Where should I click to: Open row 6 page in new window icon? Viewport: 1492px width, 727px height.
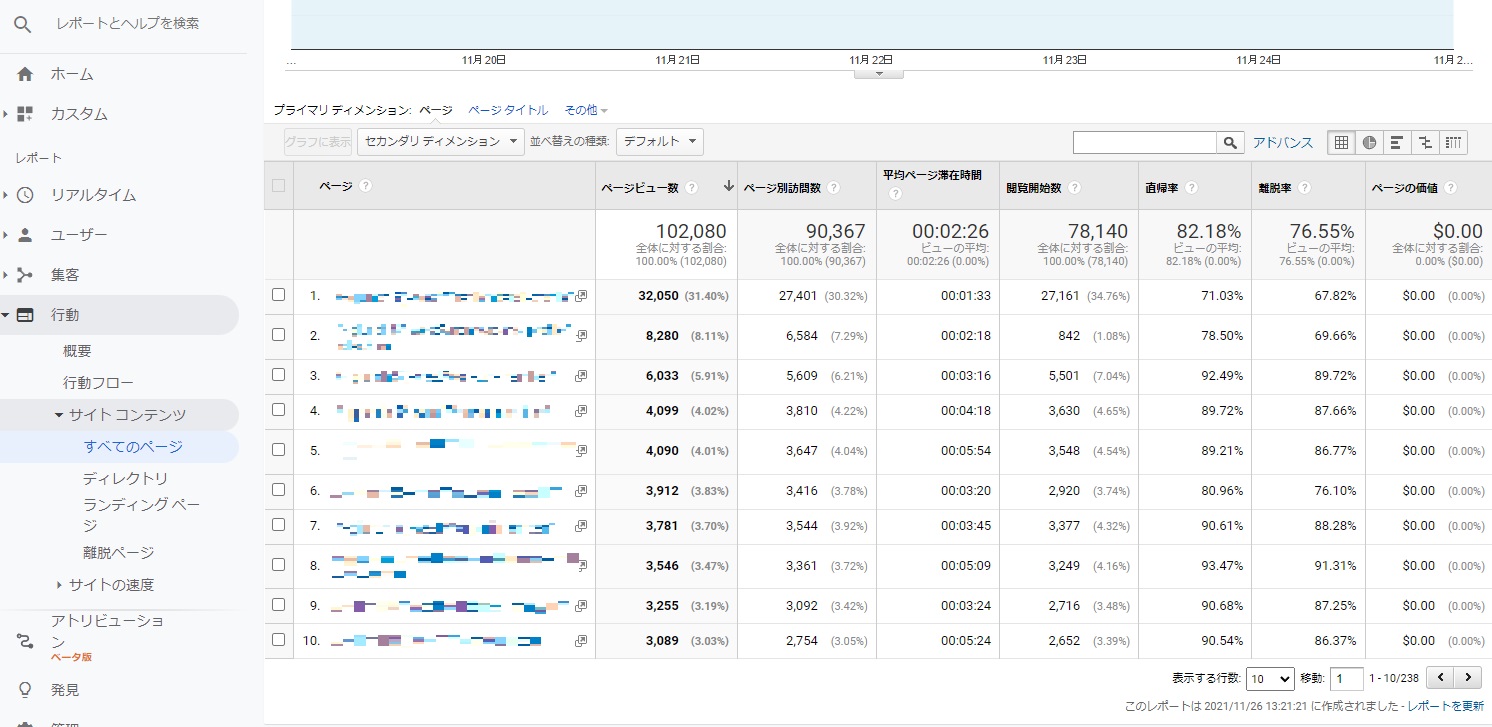click(x=581, y=491)
